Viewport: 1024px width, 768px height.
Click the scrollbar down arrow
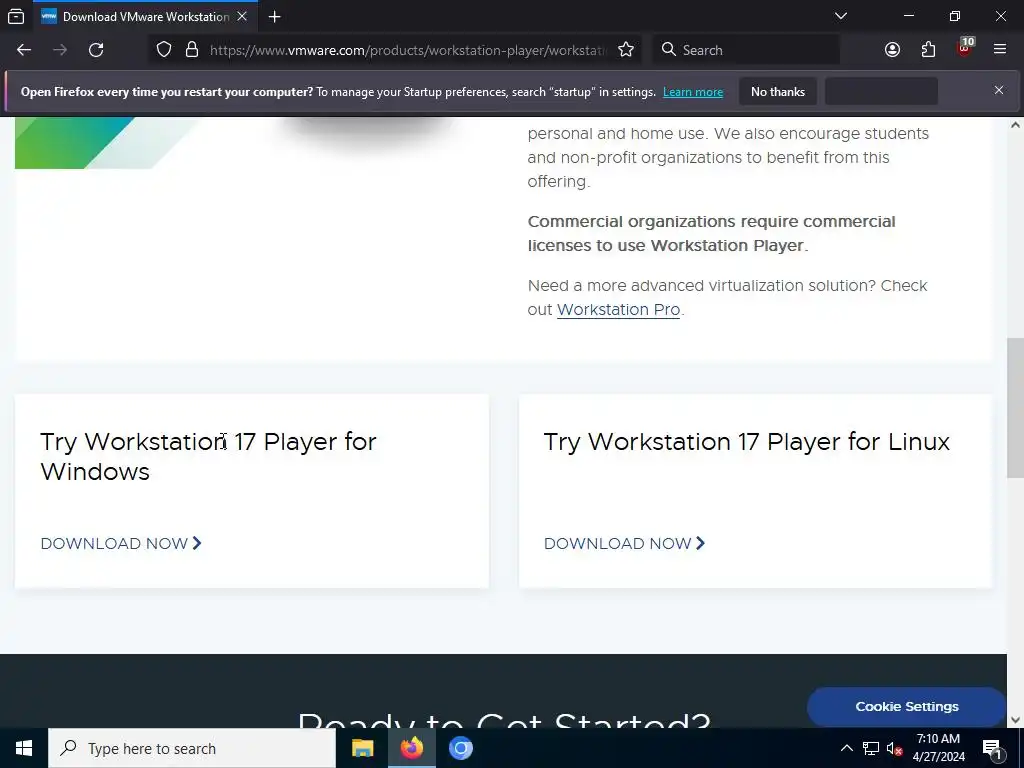tap(1015, 720)
